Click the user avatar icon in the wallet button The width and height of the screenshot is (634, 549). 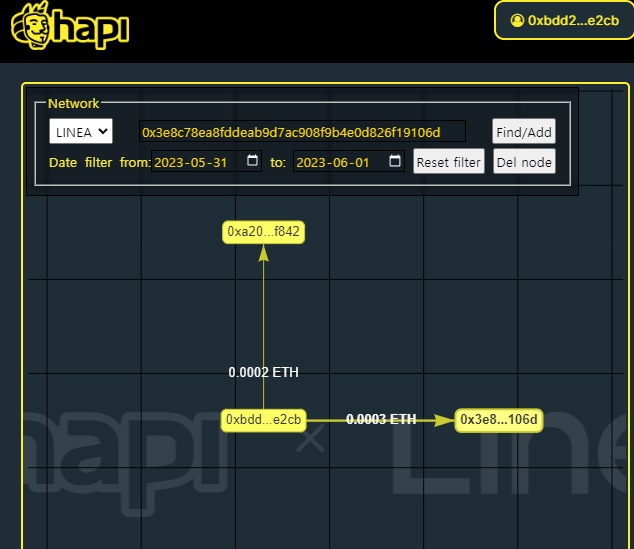517,20
